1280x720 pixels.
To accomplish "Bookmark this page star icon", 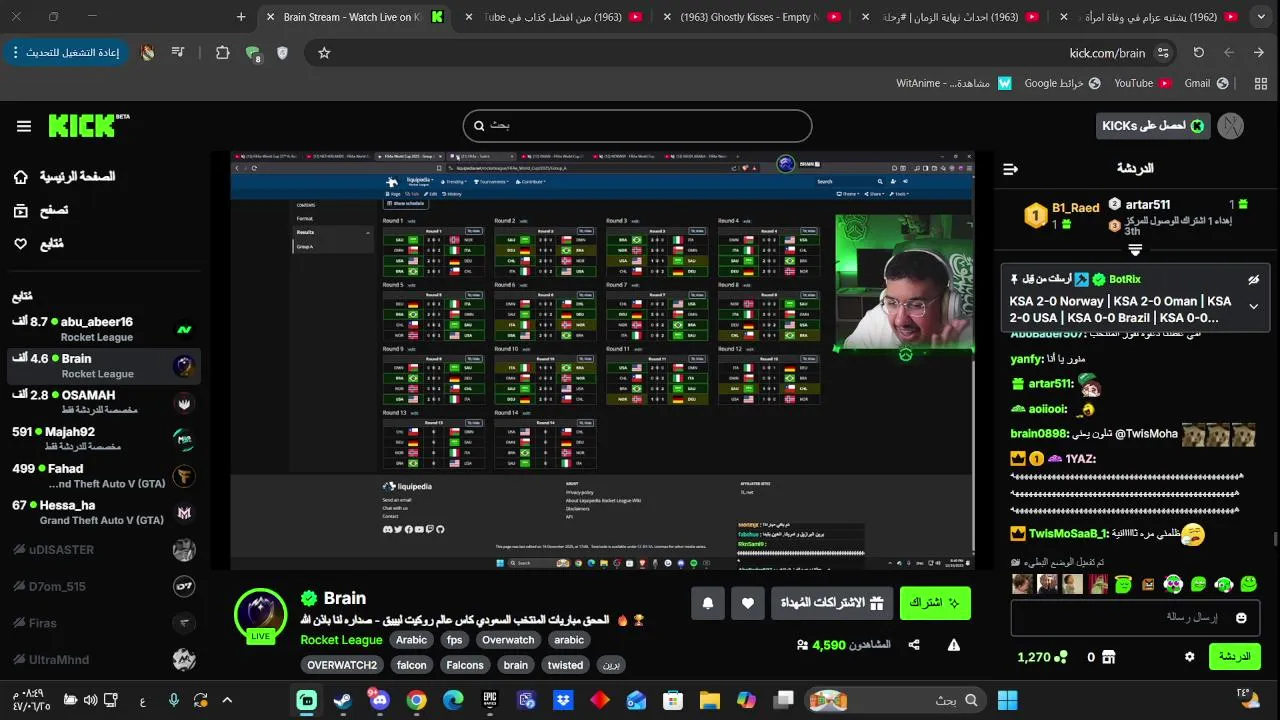I will 324,53.
